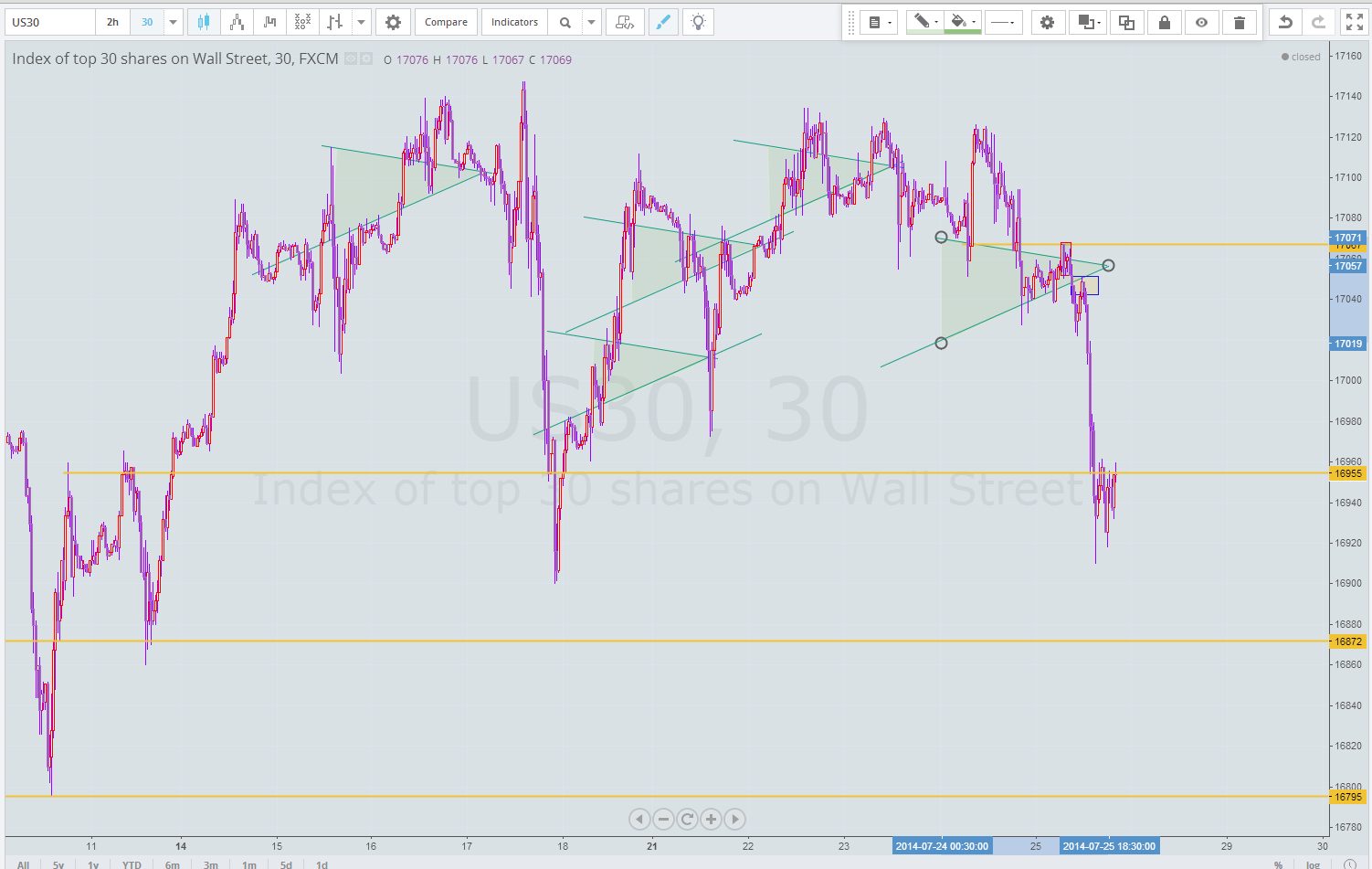Undo the last action

[x=1285, y=22]
